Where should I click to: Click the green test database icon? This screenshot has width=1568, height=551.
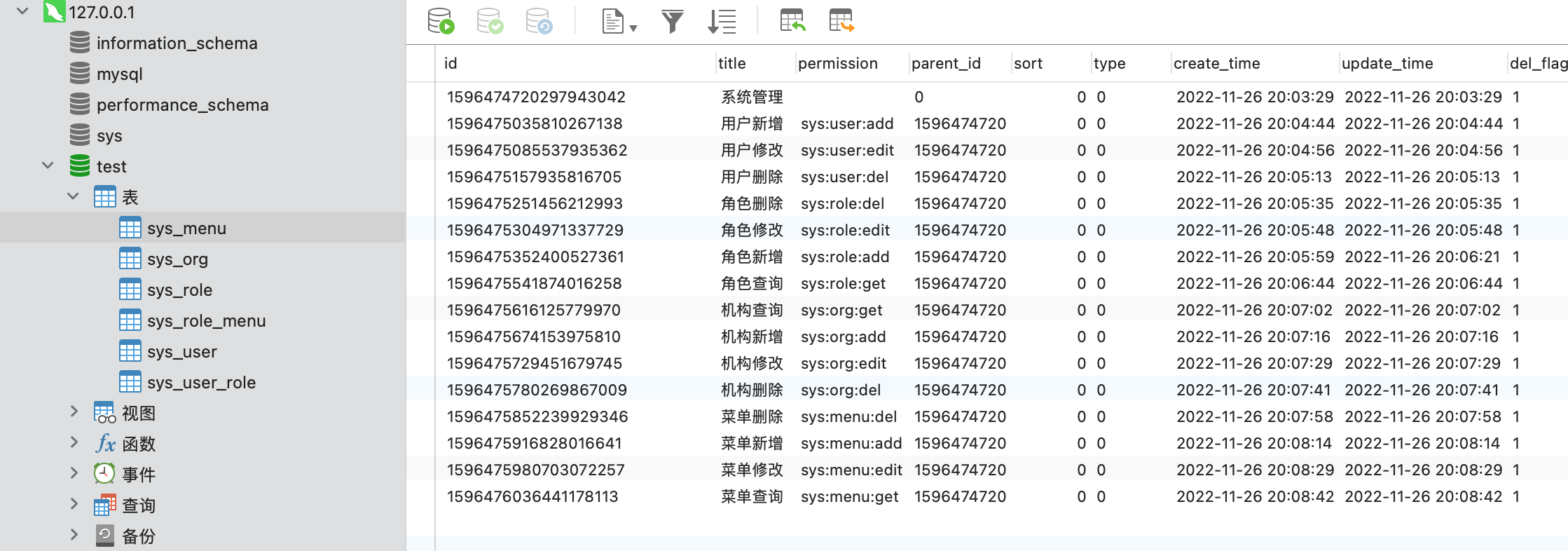[80, 165]
